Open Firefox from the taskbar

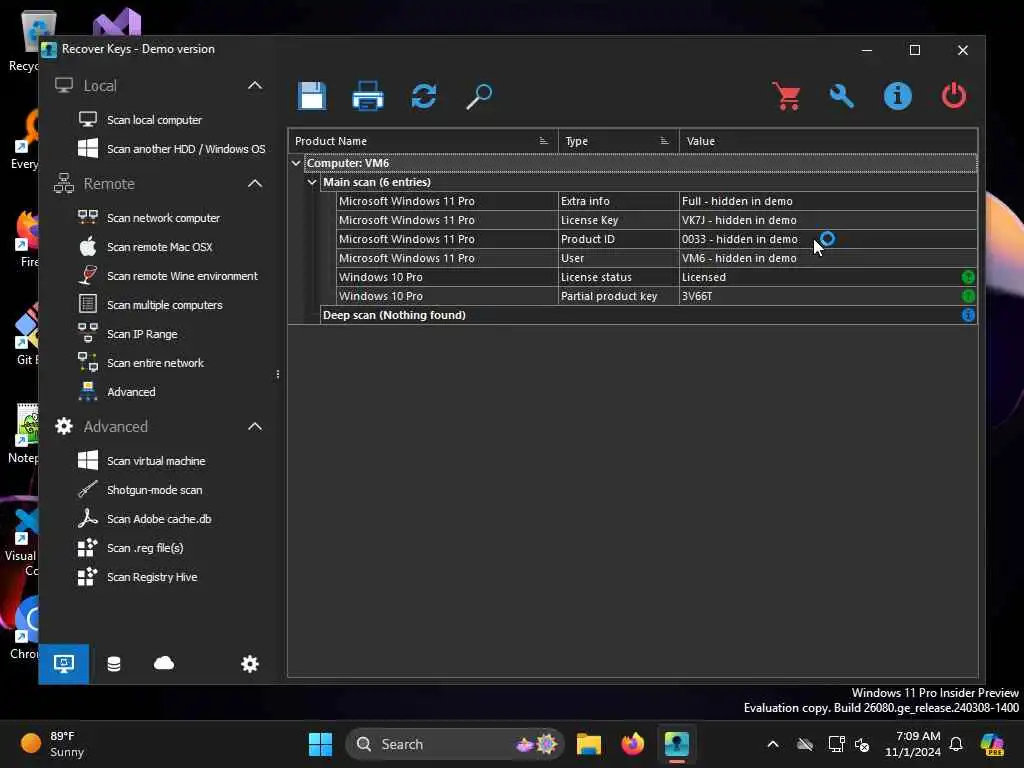click(632, 744)
